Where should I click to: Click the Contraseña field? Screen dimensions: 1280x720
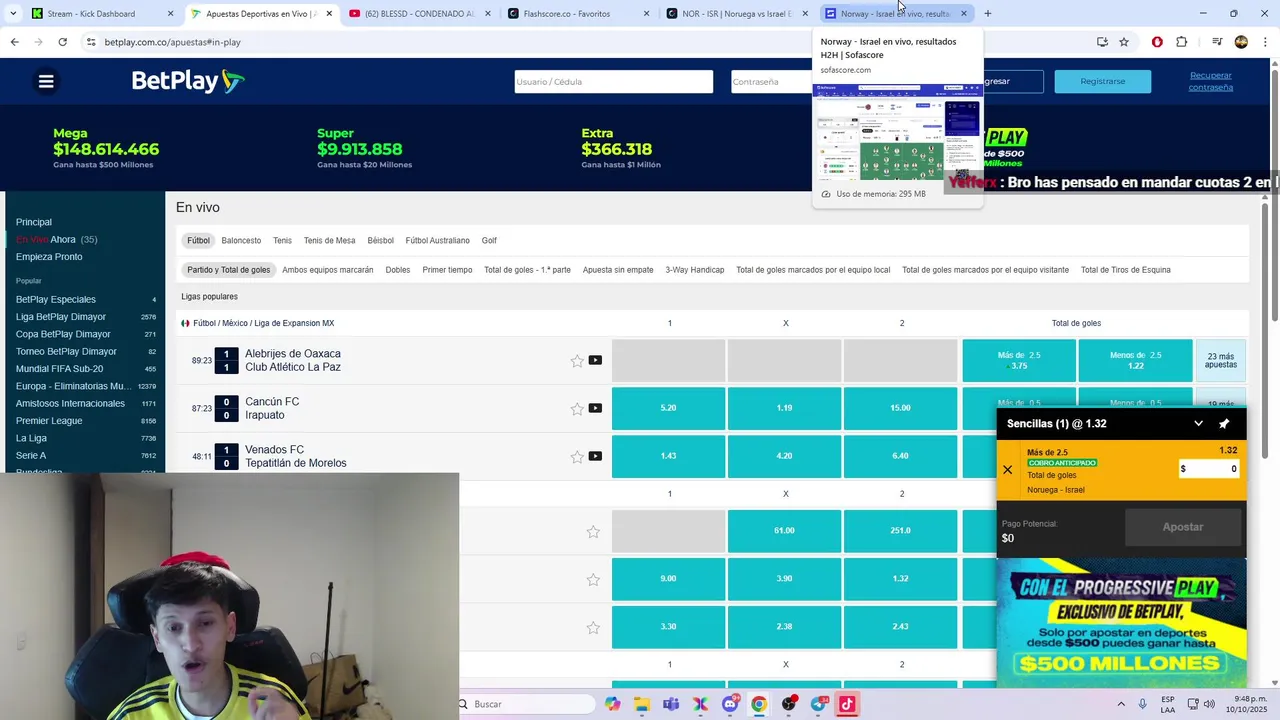coord(772,82)
